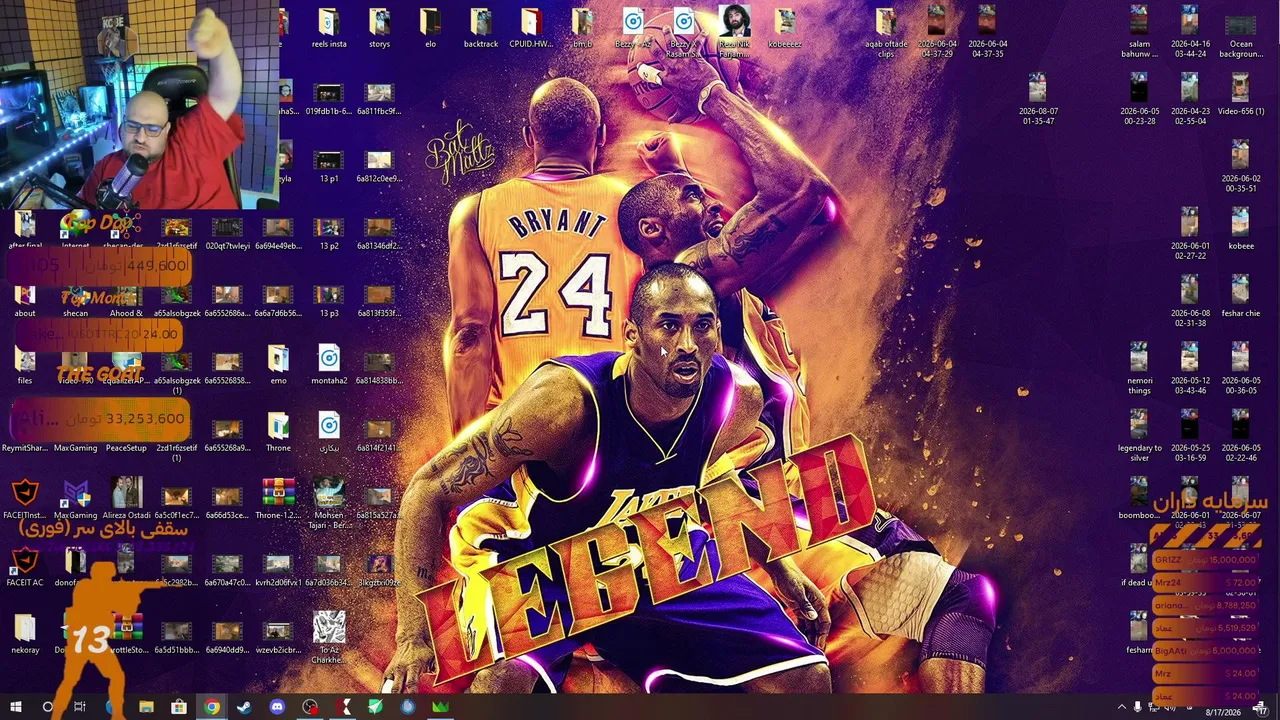
Task: Open Discord from the taskbar
Action: tap(277, 707)
